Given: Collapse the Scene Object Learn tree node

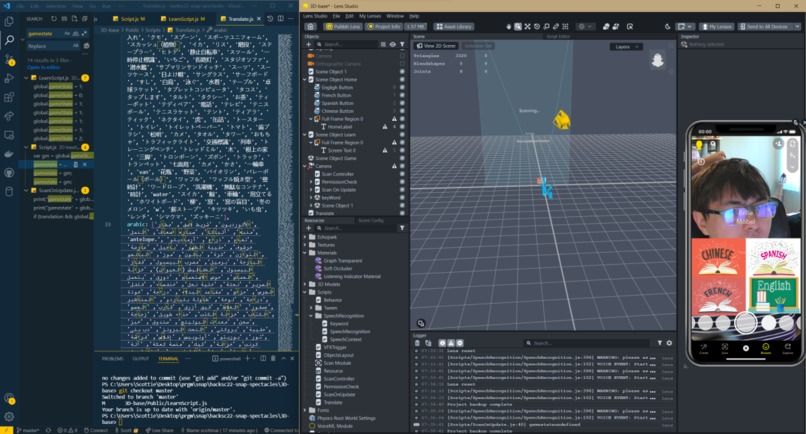Looking at the screenshot, I should coord(305,135).
